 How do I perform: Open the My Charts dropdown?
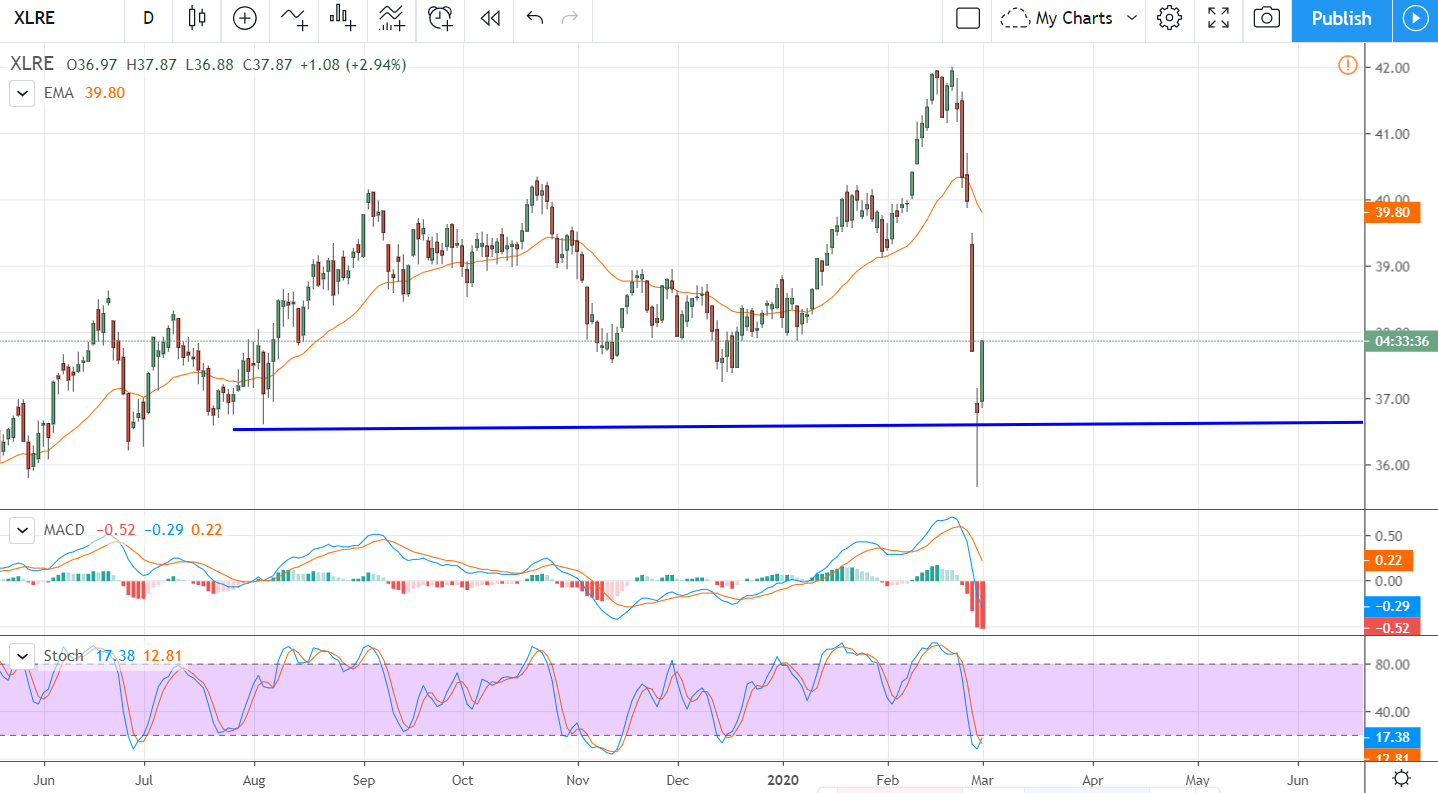coord(1071,18)
